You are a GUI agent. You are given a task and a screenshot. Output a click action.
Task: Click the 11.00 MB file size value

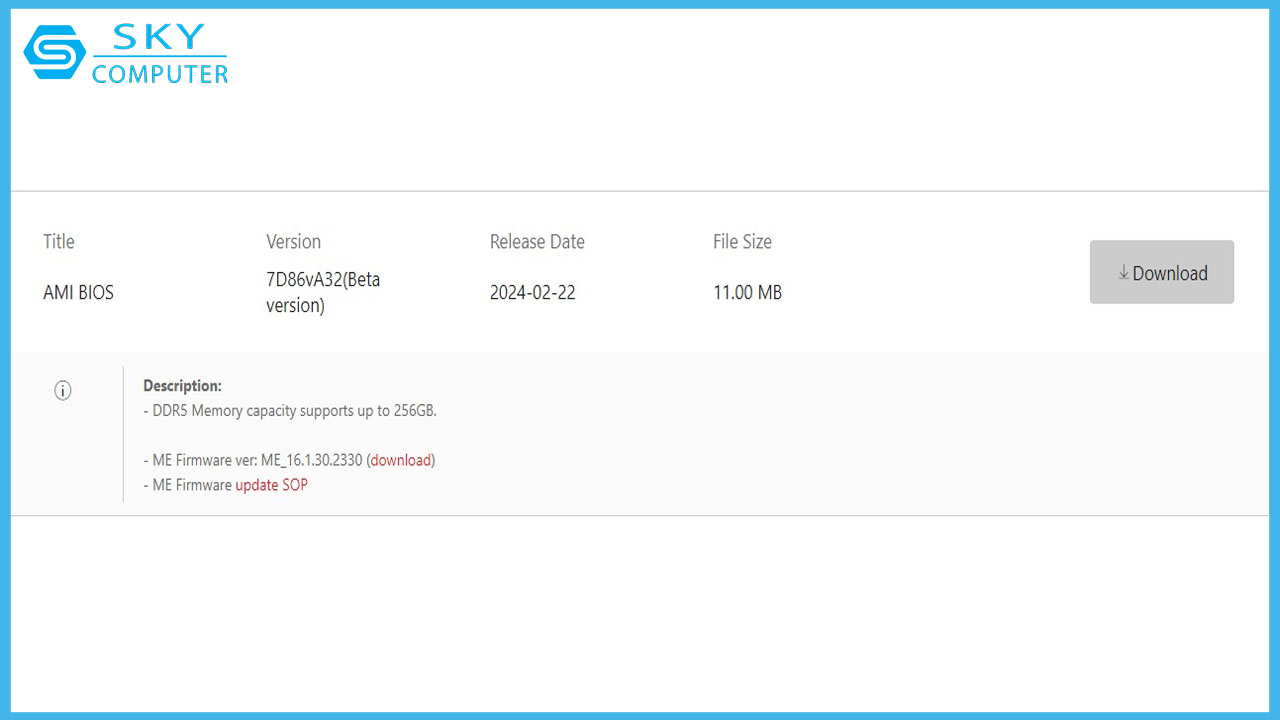click(x=747, y=293)
